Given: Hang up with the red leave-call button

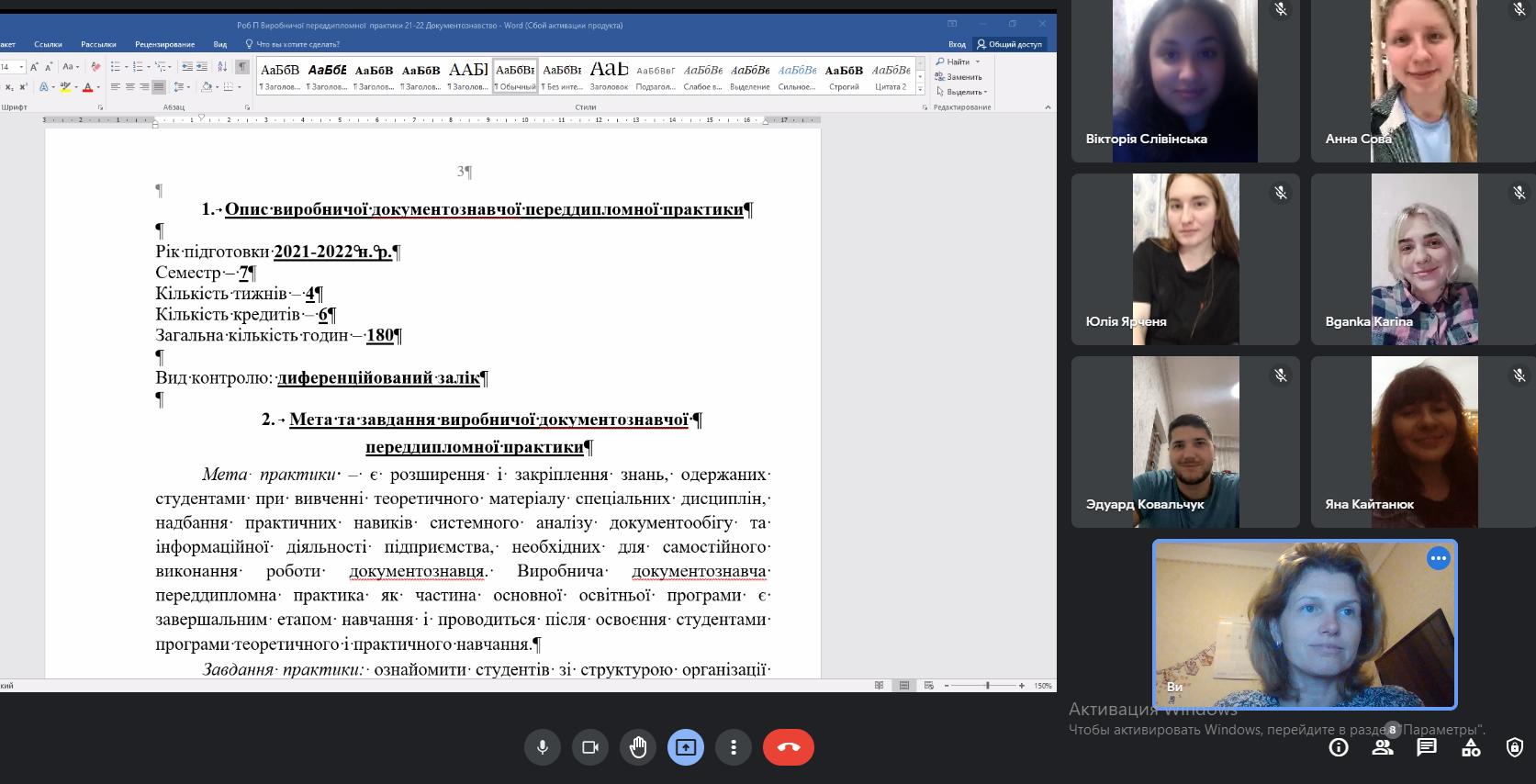Looking at the screenshot, I should coord(788,747).
